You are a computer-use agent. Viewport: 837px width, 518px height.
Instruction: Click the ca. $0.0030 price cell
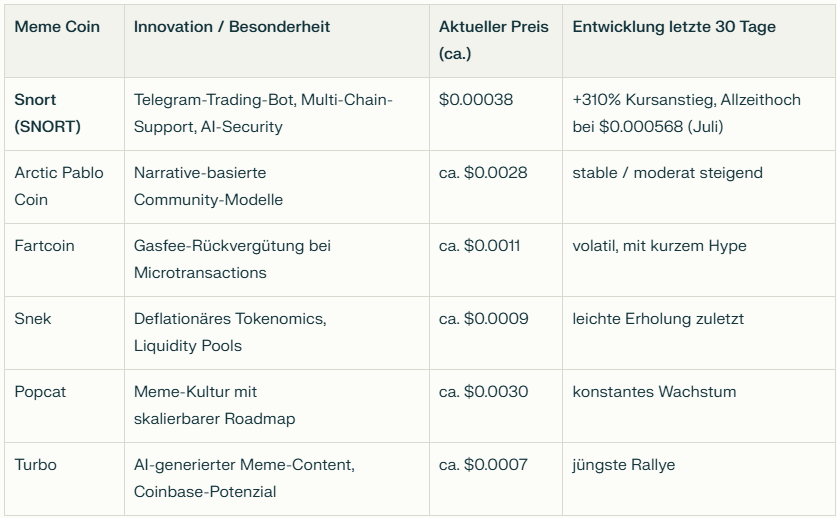[x=483, y=392]
